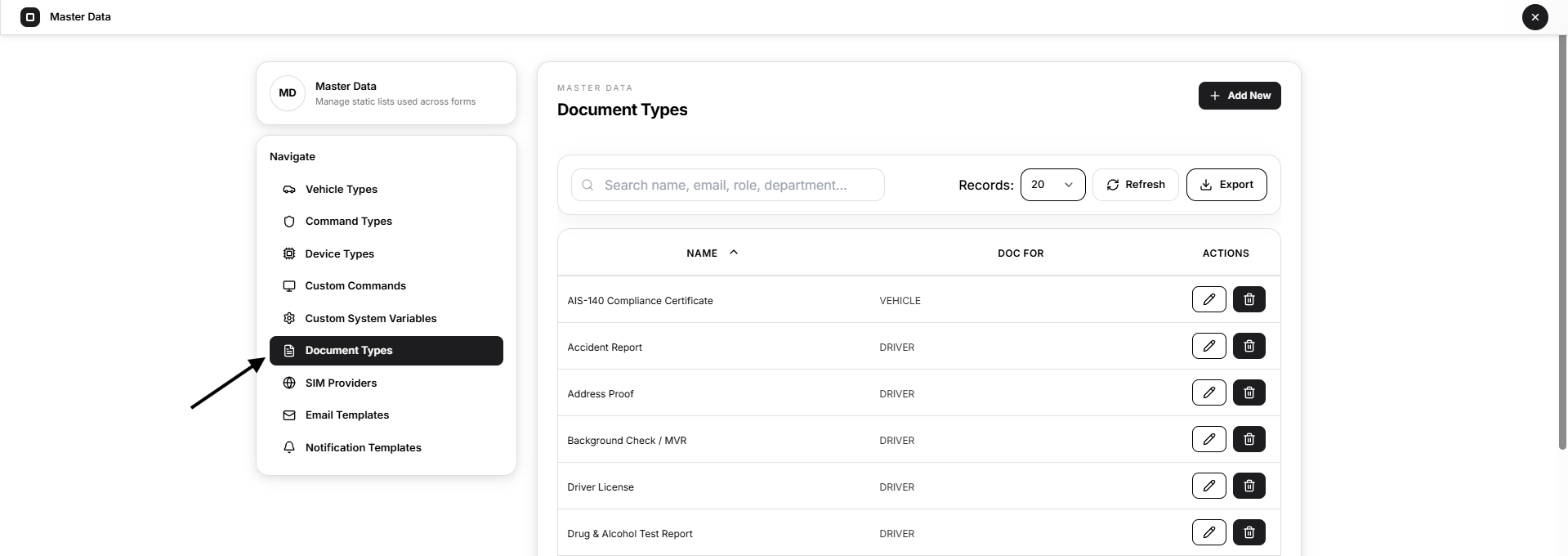Click the page vertical scrollbar
Screen dimensions: 1568x556
1562,241
